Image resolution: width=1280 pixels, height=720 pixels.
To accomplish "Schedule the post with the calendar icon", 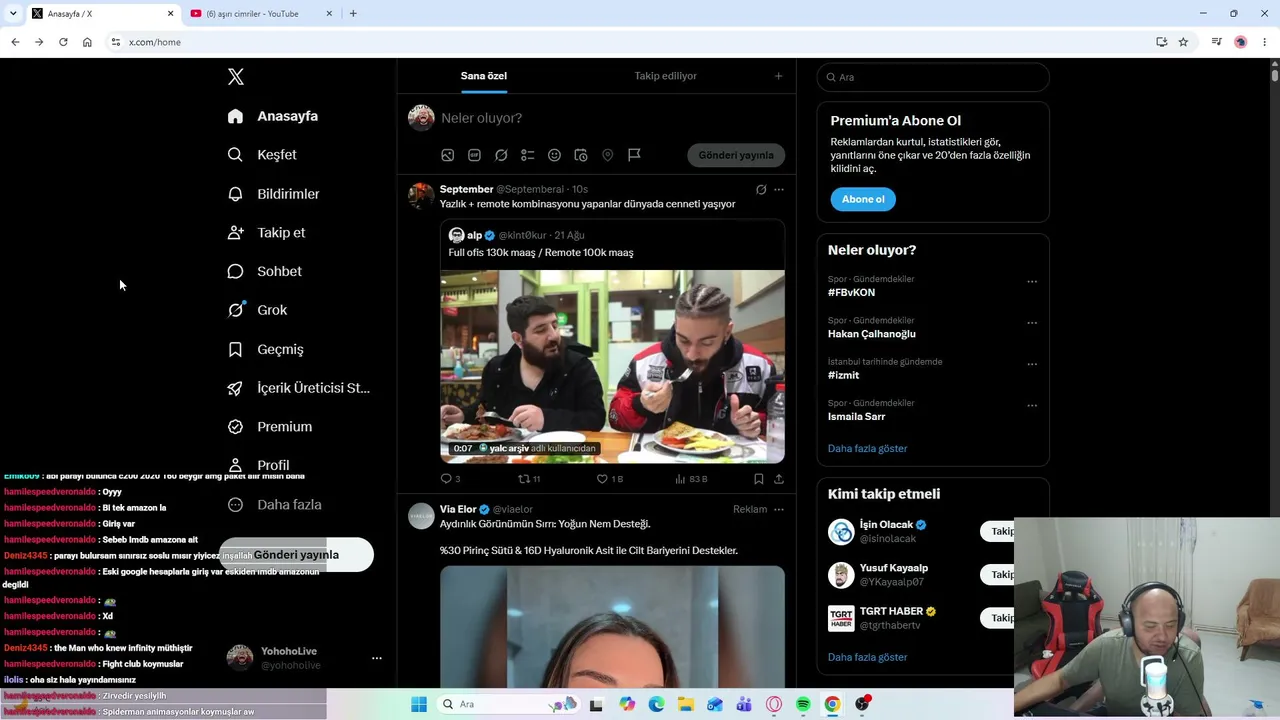I will [580, 155].
